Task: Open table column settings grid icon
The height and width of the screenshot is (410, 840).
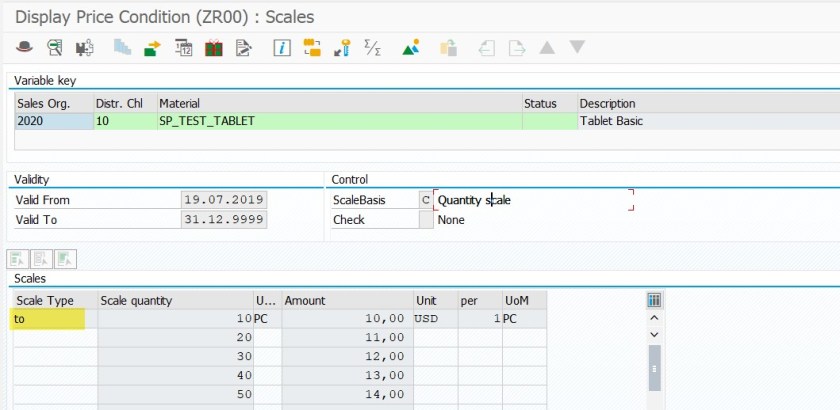Action: [655, 300]
